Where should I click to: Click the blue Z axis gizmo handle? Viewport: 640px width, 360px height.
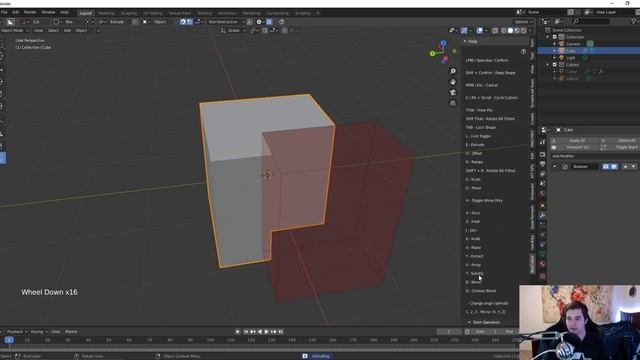[x=443, y=43]
